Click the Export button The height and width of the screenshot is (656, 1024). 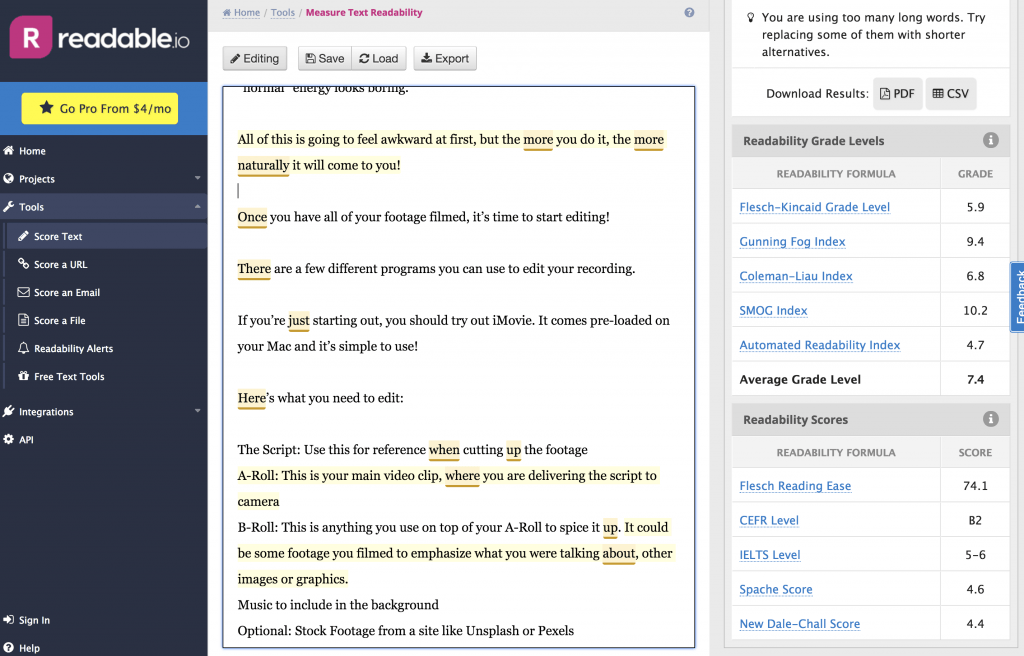click(445, 58)
